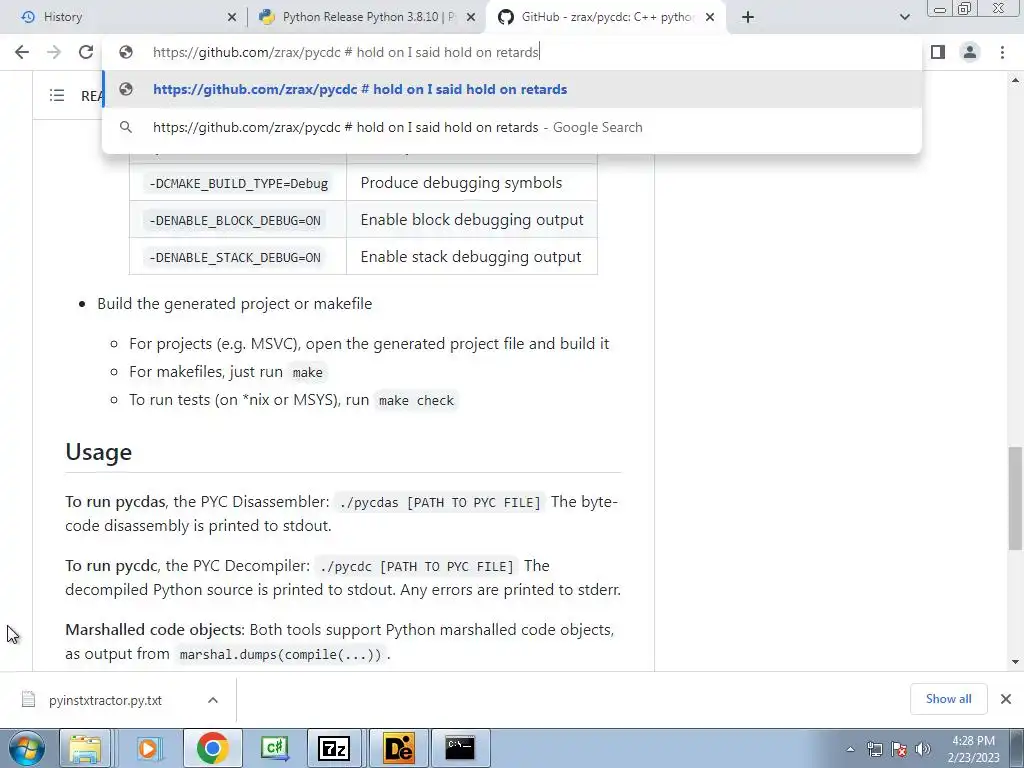
Task: Switch to the History tab
Action: click(x=124, y=17)
